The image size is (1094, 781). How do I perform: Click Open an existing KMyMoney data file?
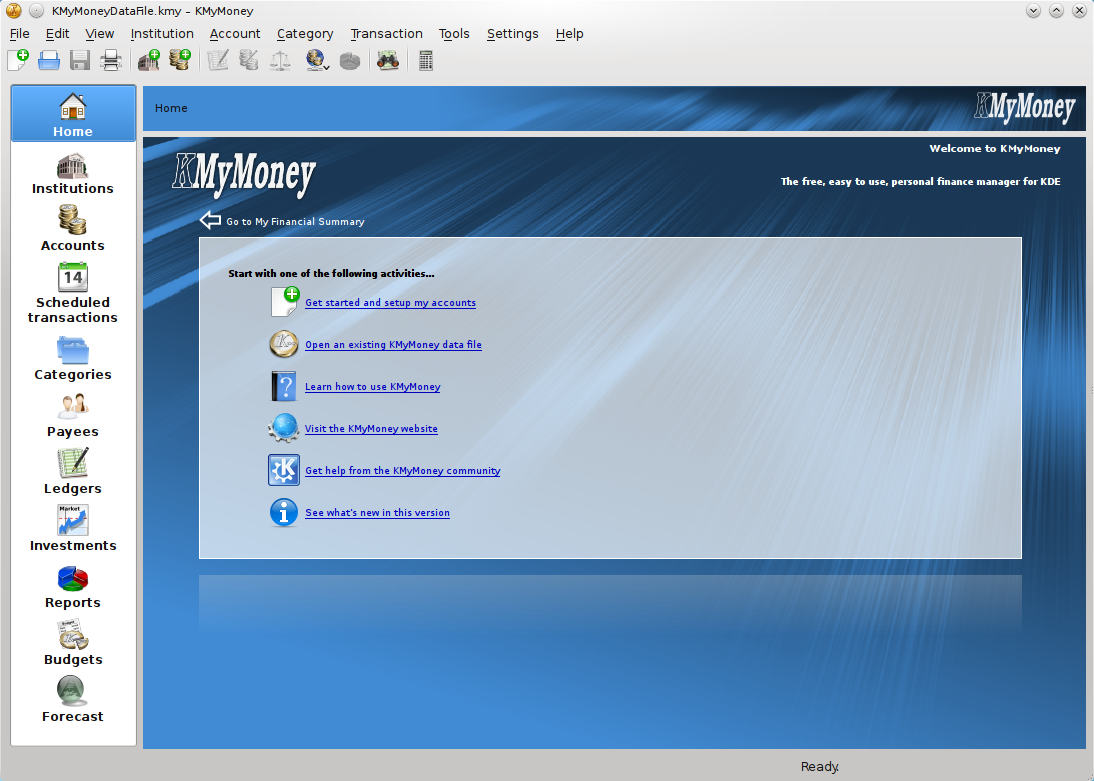coord(393,344)
